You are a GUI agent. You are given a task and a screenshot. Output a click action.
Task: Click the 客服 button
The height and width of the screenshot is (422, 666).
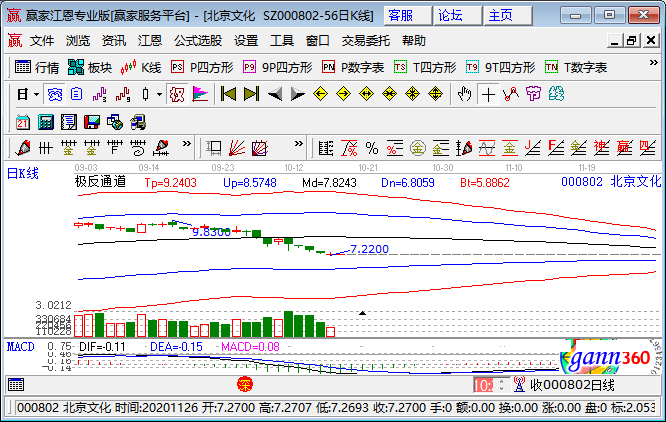(408, 16)
